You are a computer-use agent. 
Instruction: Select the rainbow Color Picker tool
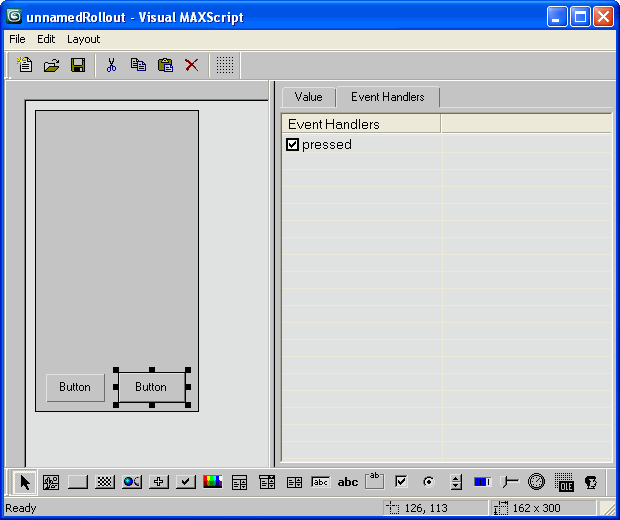(x=213, y=482)
